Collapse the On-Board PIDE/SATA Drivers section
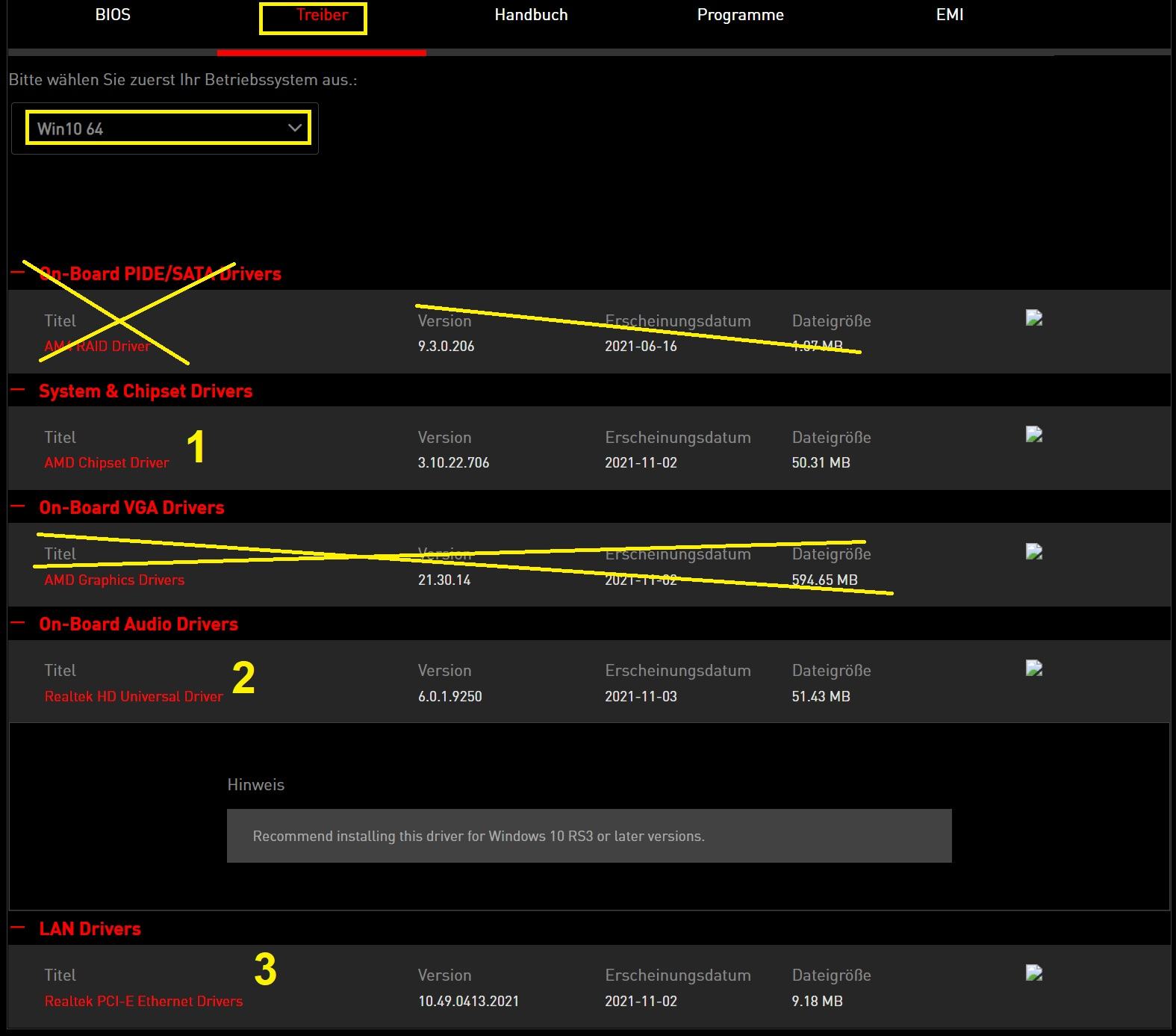This screenshot has width=1176, height=1036. click(17, 273)
